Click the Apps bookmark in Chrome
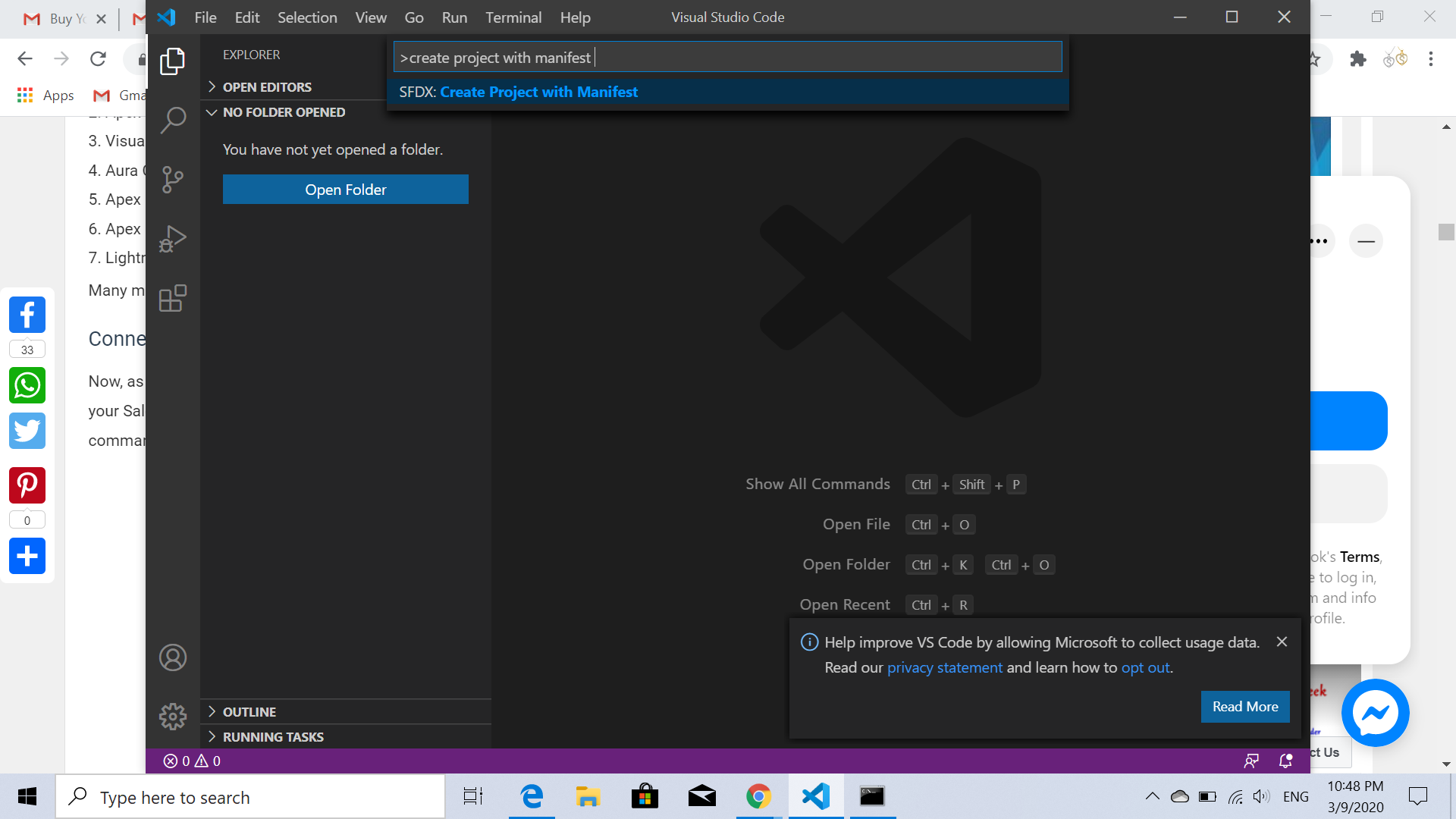Image resolution: width=1456 pixels, height=819 pixels. pyautogui.click(x=45, y=96)
